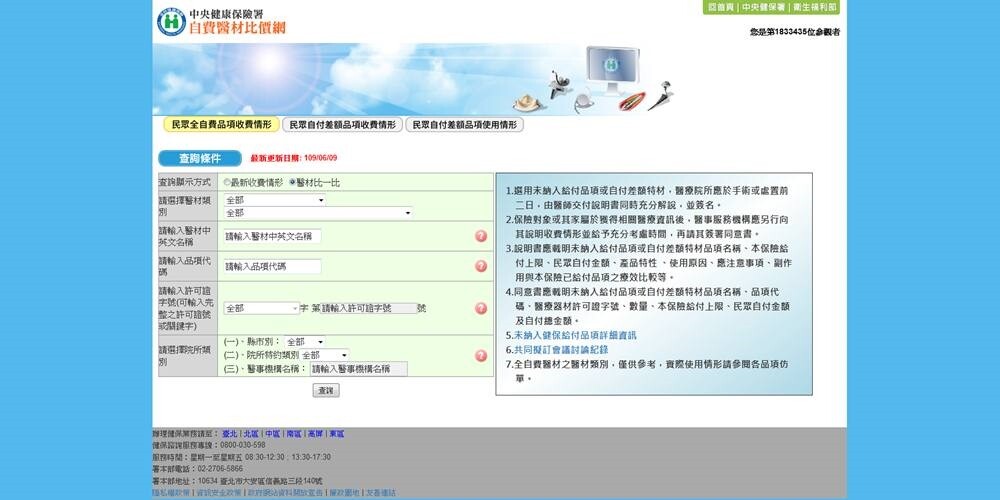
Task: Click 東區 service office link
Action: pos(336,434)
